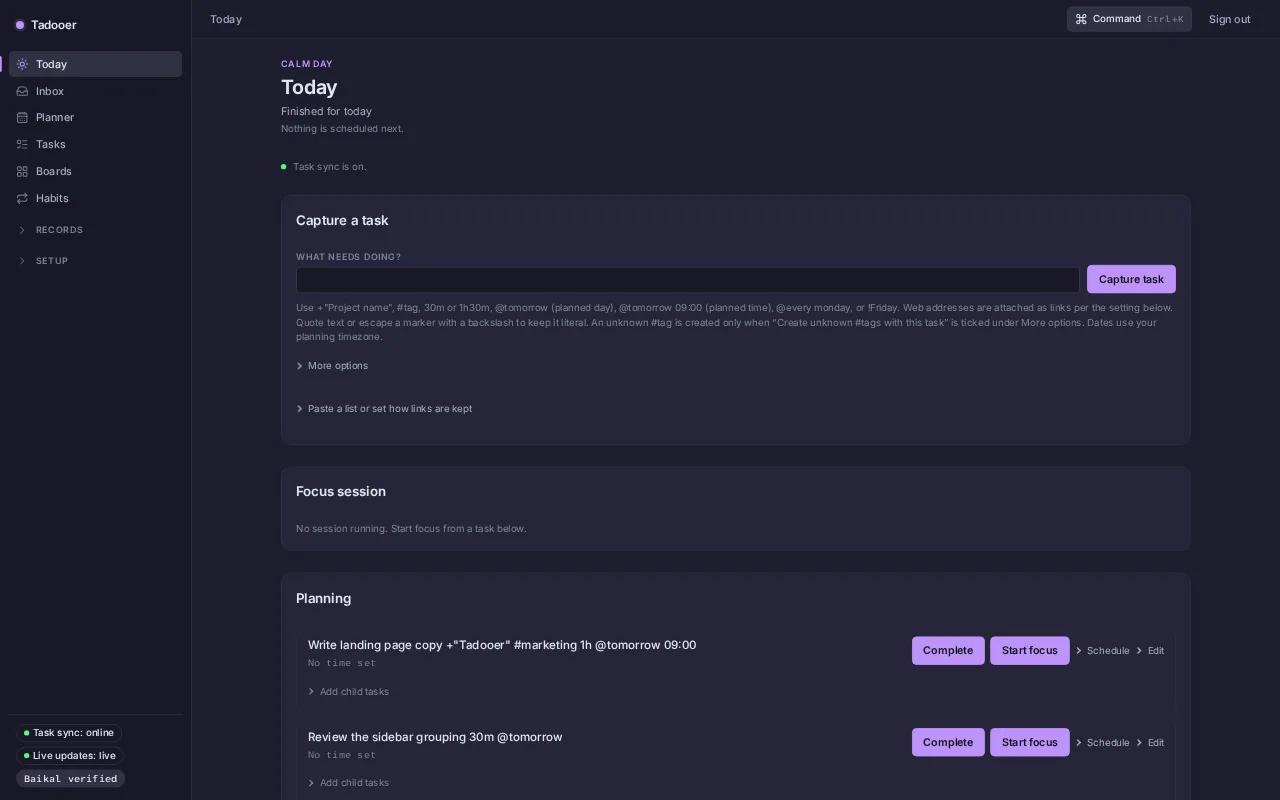1280x800 pixels.
Task: Click the Inbox tray icon
Action: tap(22, 91)
